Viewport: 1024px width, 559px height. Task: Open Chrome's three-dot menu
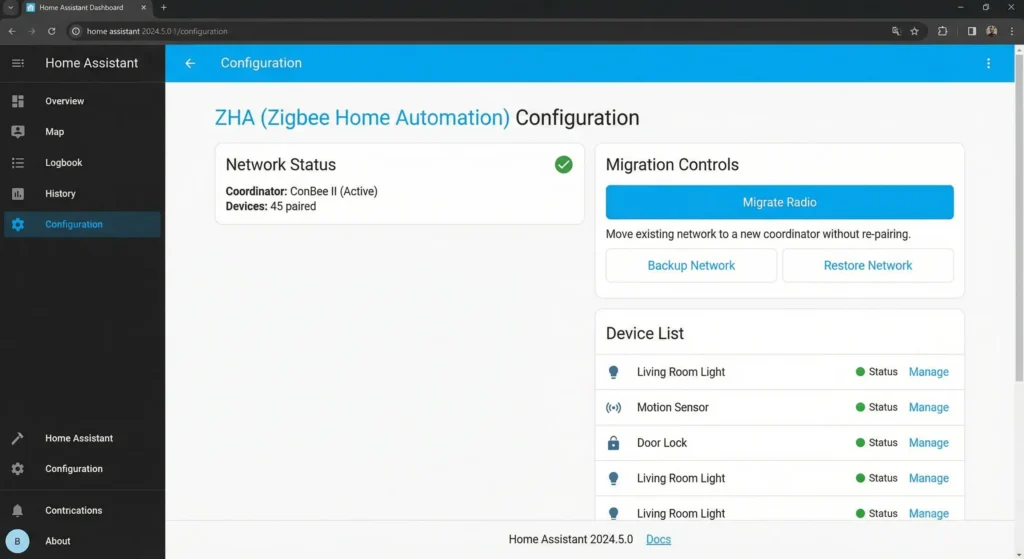click(x=1012, y=31)
